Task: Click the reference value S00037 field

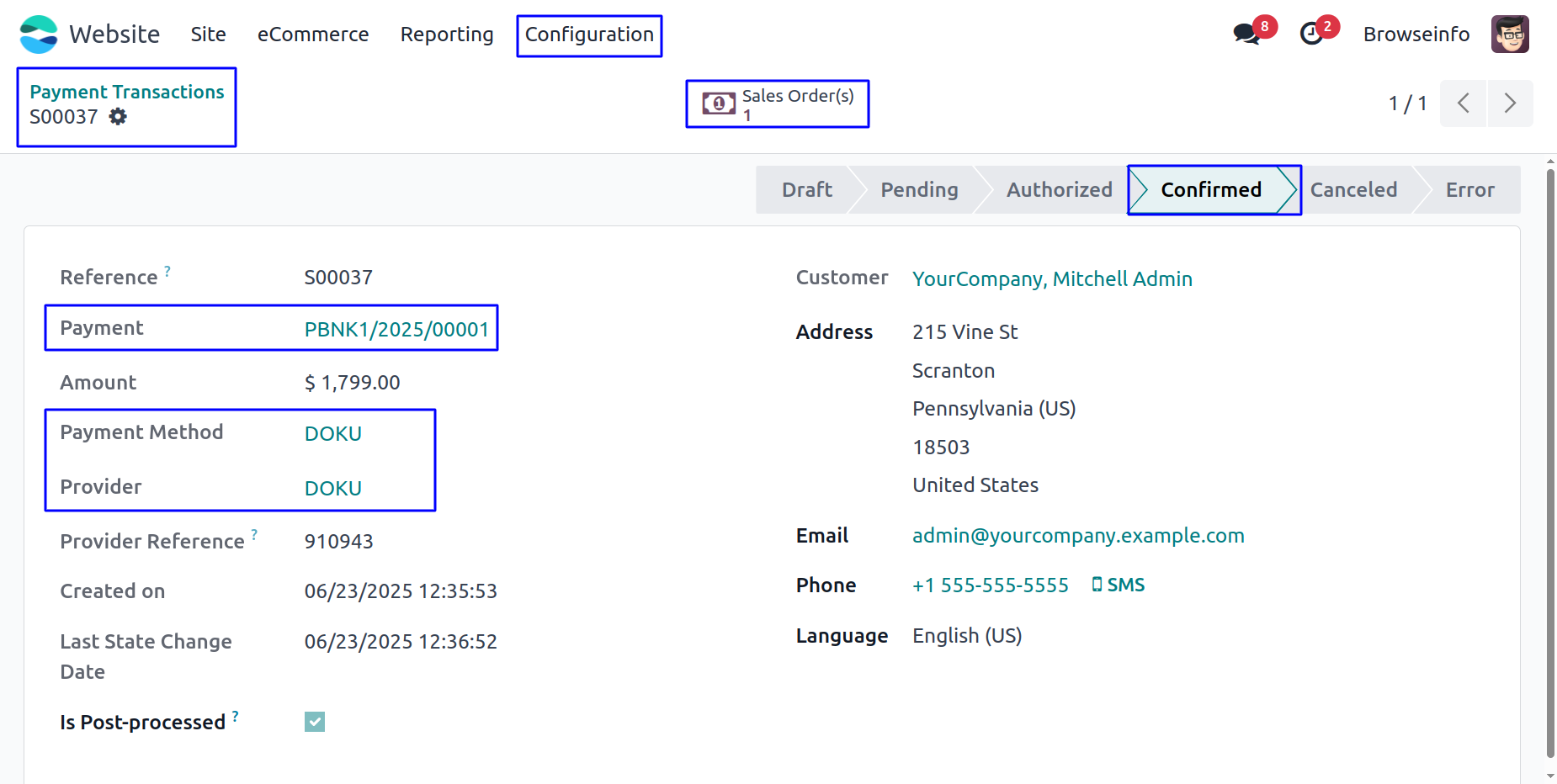Action: (x=338, y=278)
